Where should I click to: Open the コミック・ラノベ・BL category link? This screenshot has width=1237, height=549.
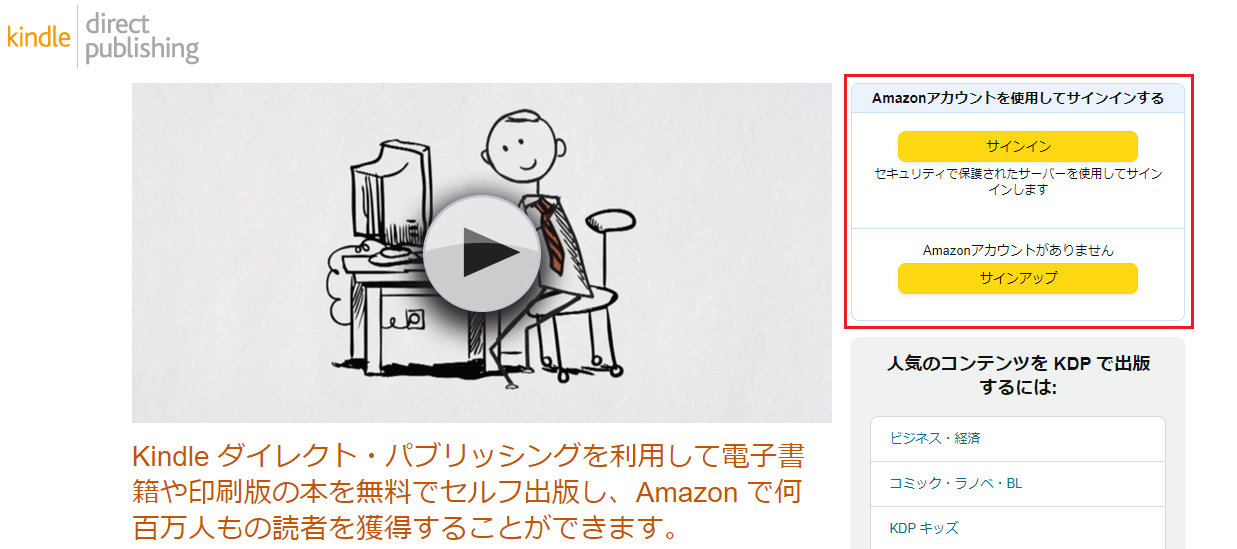pos(955,483)
